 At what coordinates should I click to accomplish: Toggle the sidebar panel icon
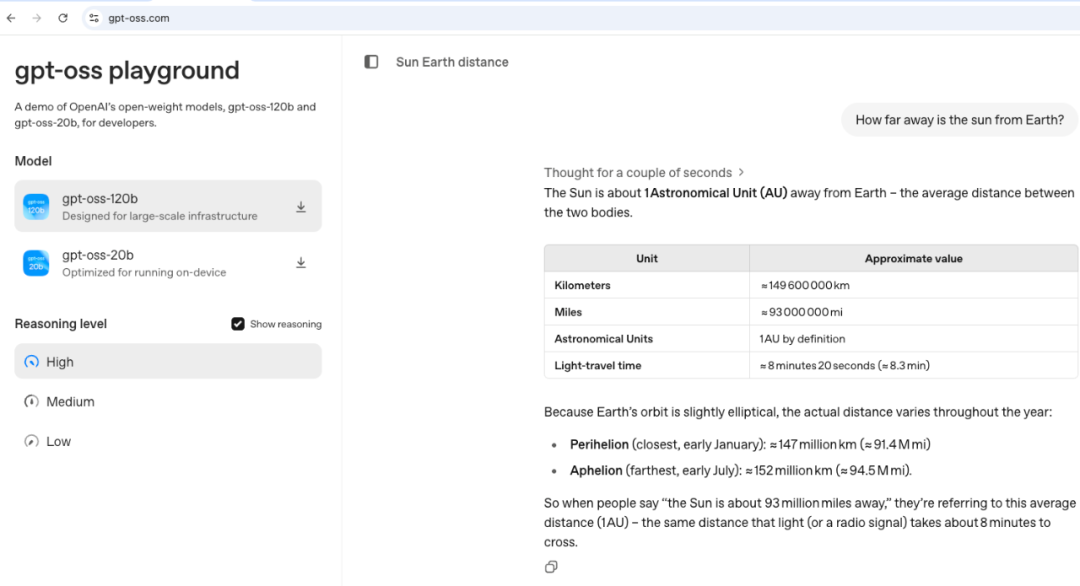[371, 62]
